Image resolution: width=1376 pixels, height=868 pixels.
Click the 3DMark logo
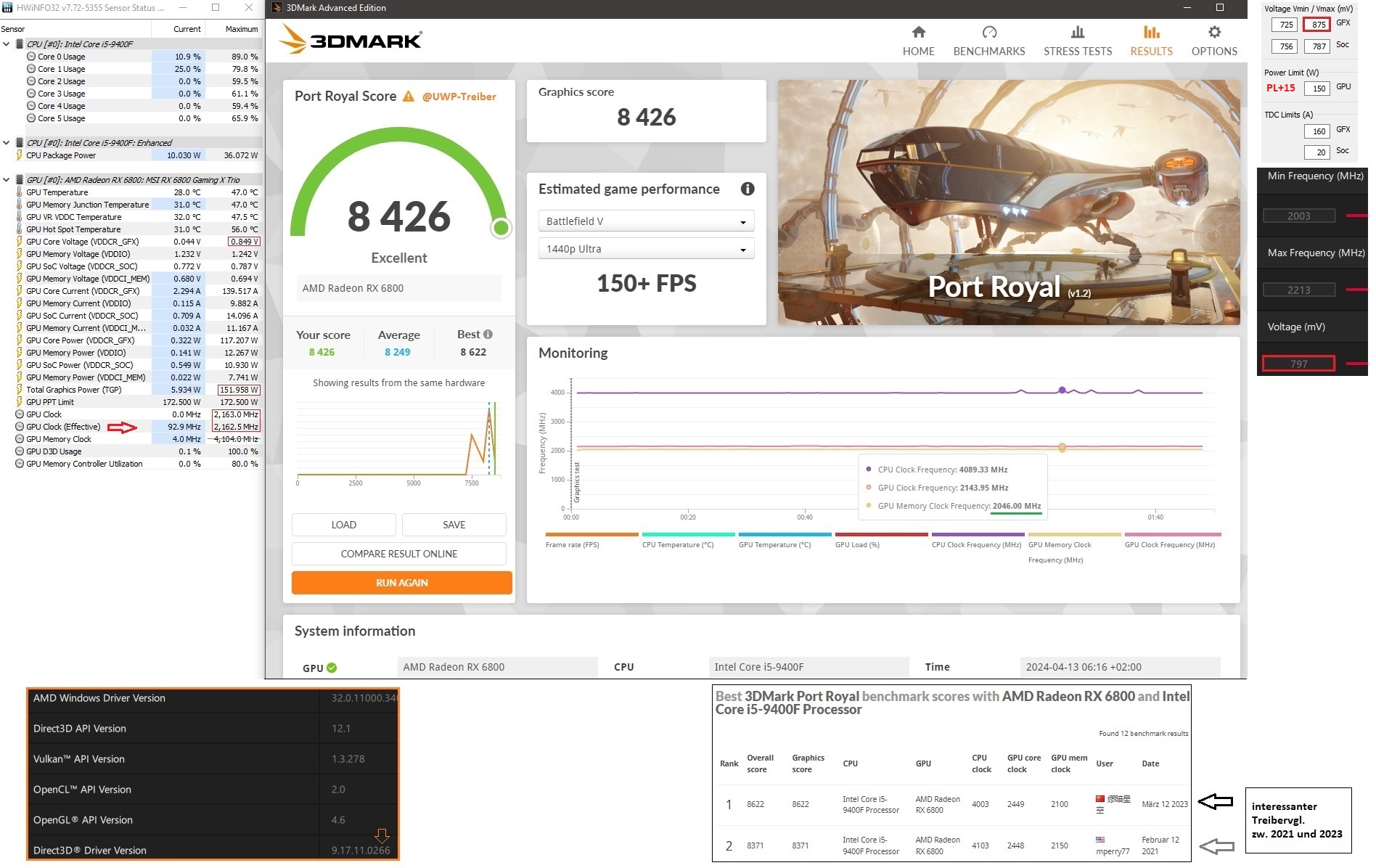pyautogui.click(x=351, y=39)
